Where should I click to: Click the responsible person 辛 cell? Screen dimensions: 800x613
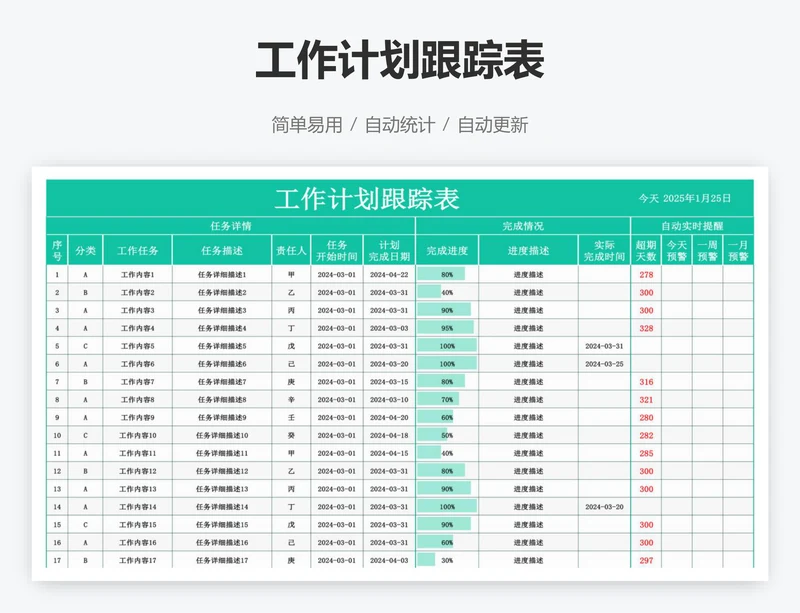click(291, 400)
